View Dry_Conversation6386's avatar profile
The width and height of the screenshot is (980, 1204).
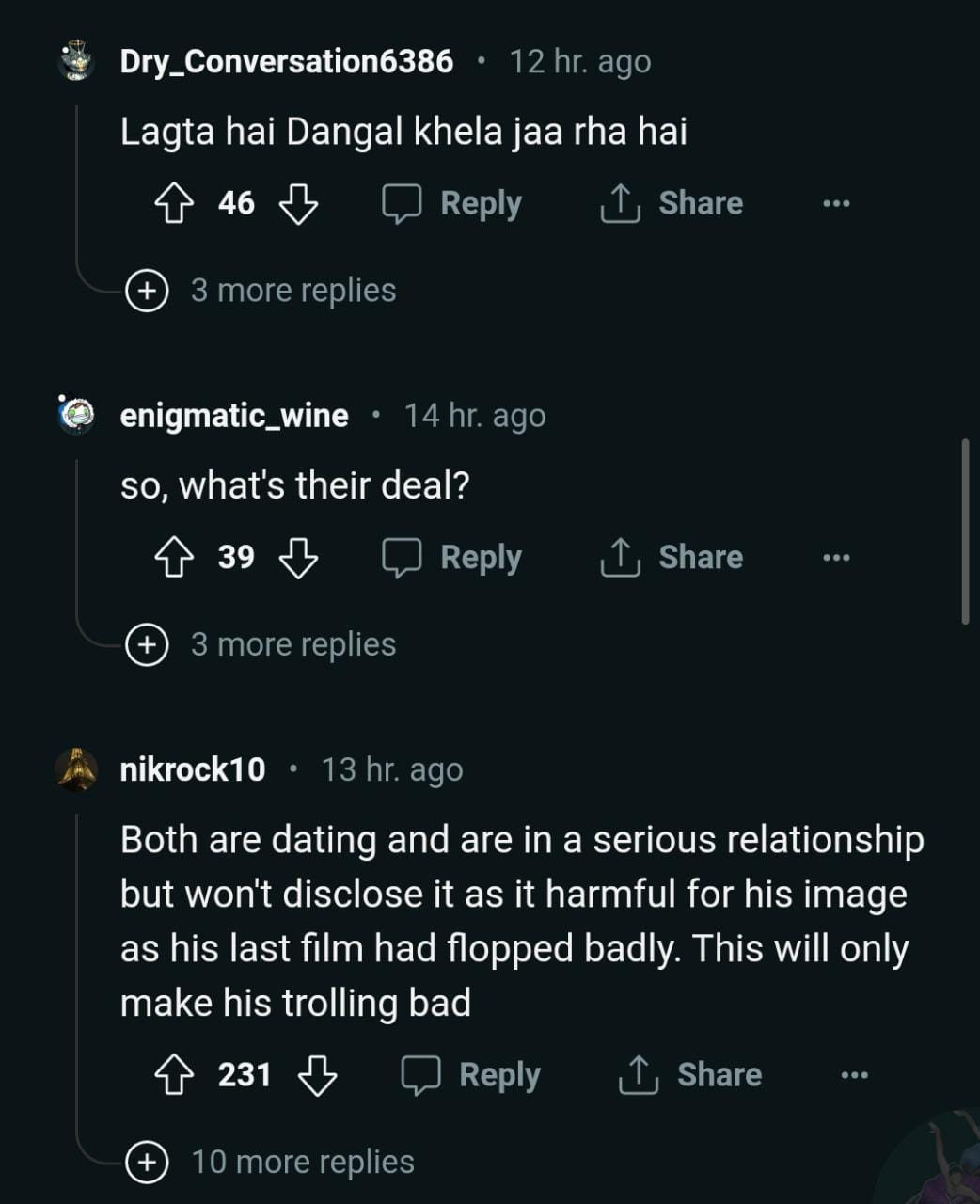click(x=76, y=61)
